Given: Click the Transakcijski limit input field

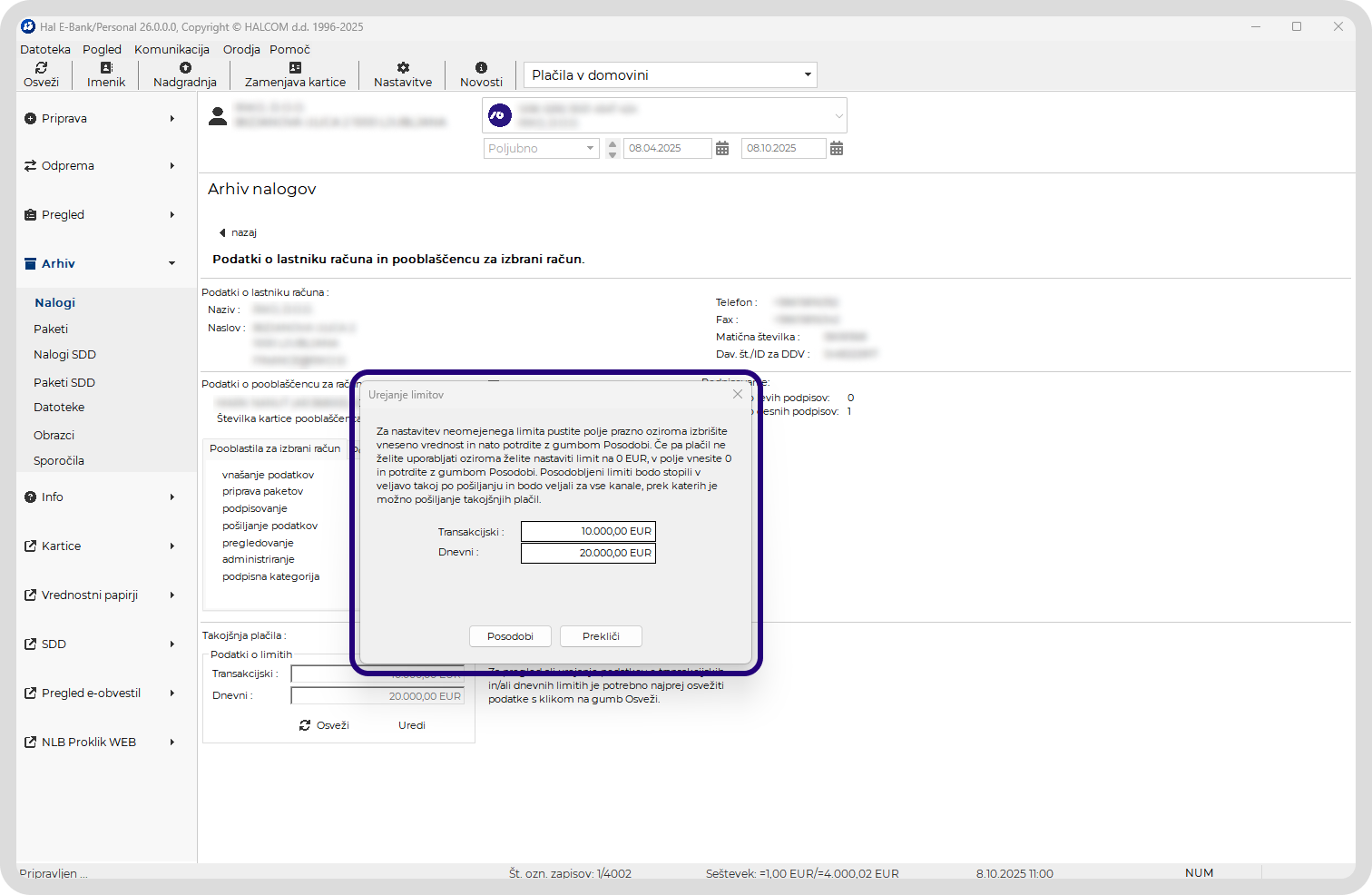Looking at the screenshot, I should [x=588, y=531].
